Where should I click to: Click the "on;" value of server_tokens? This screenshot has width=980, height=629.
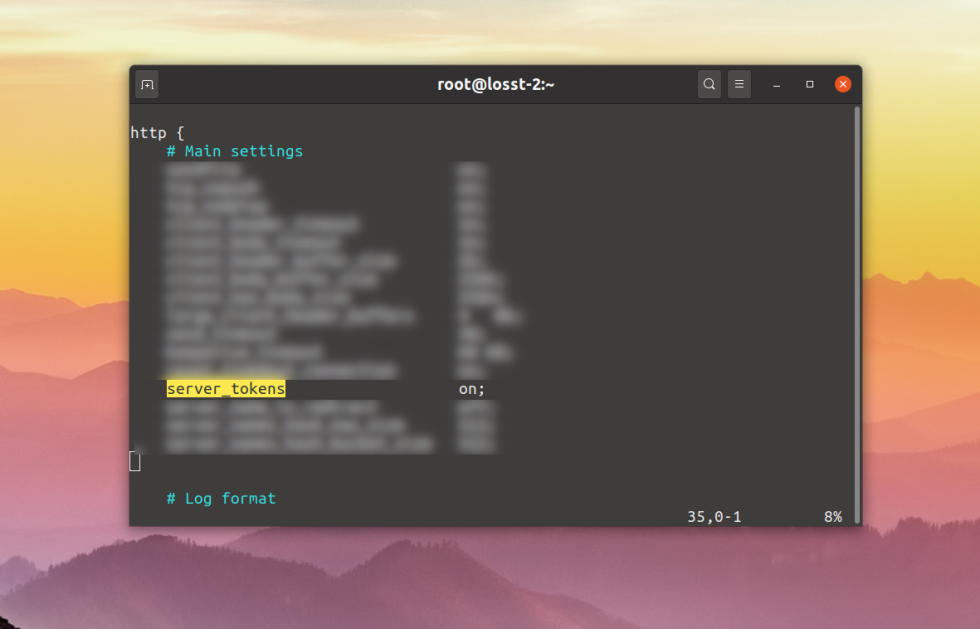(471, 389)
